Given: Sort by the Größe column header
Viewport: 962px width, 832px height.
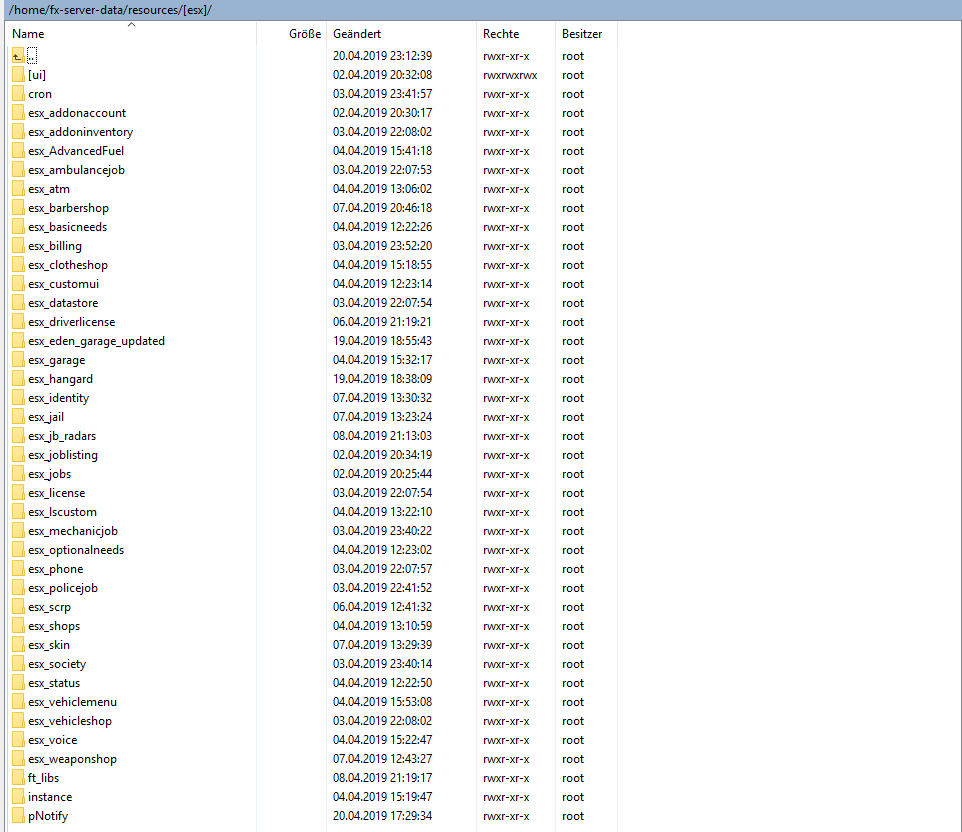Looking at the screenshot, I should (x=305, y=34).
